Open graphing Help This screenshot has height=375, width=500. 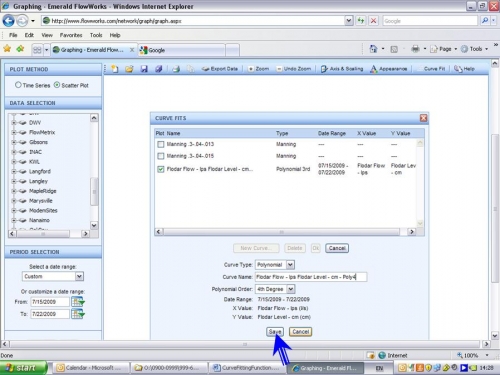[464, 69]
